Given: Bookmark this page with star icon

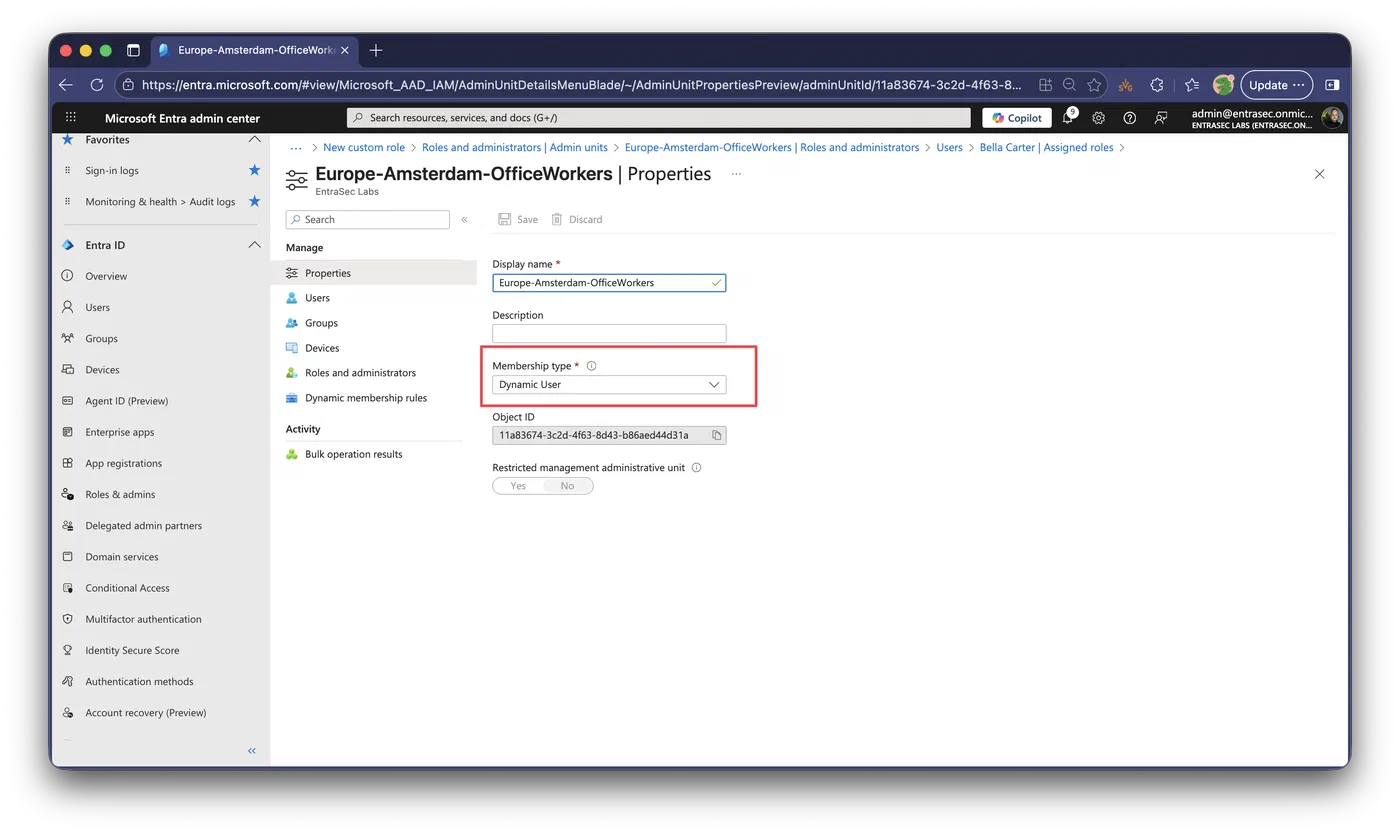Looking at the screenshot, I should 1094,85.
